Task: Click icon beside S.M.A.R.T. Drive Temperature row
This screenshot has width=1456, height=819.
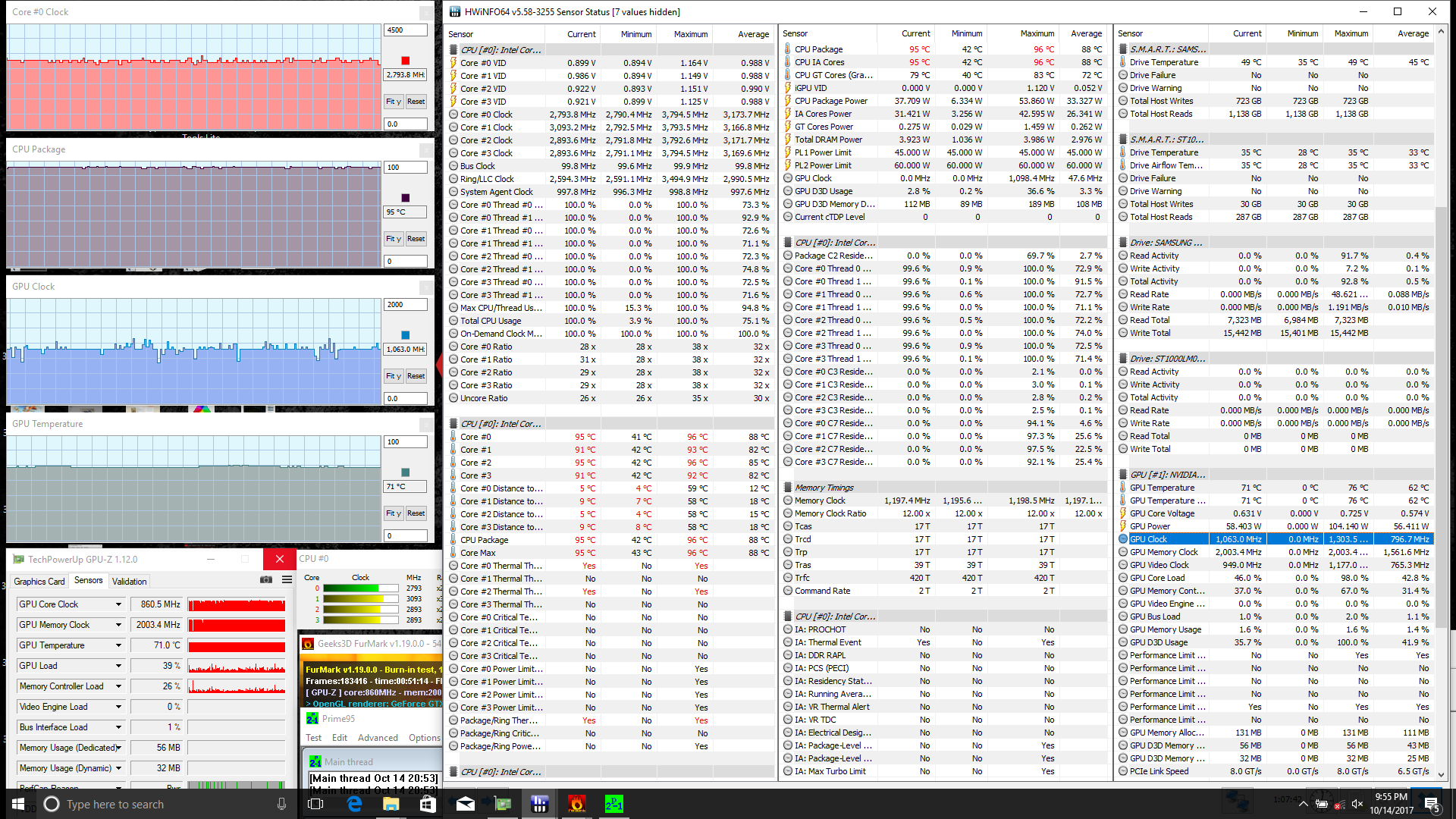Action: point(1123,62)
